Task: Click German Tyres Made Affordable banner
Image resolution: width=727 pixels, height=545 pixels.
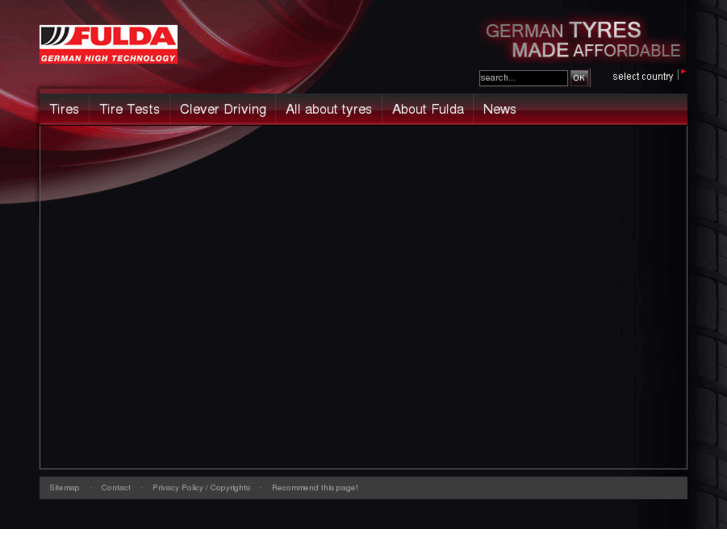Action: click(582, 40)
